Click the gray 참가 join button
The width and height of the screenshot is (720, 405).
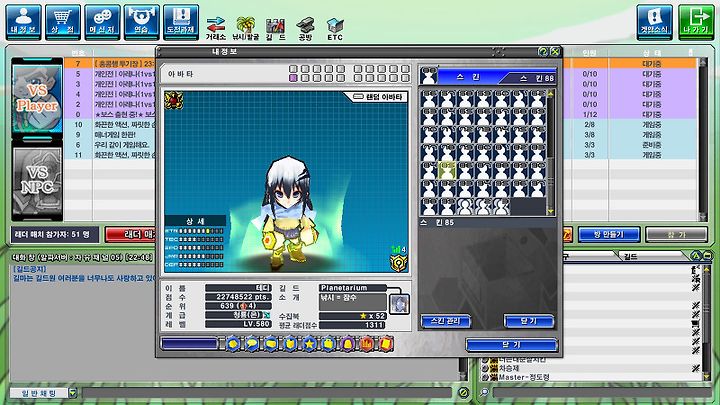coord(676,235)
